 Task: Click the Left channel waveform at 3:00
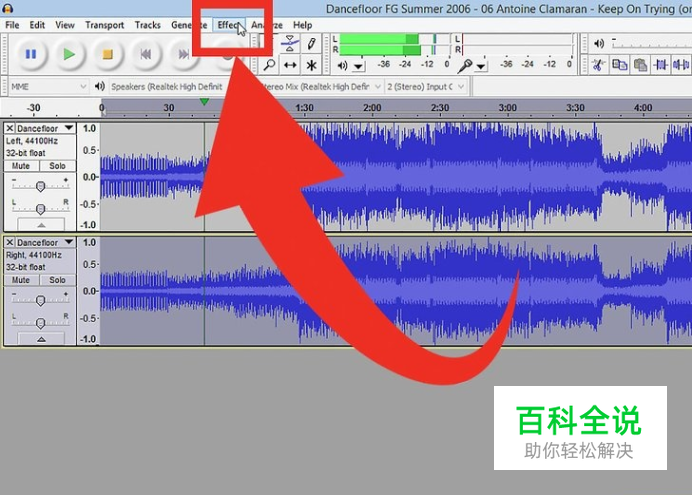[508, 176]
